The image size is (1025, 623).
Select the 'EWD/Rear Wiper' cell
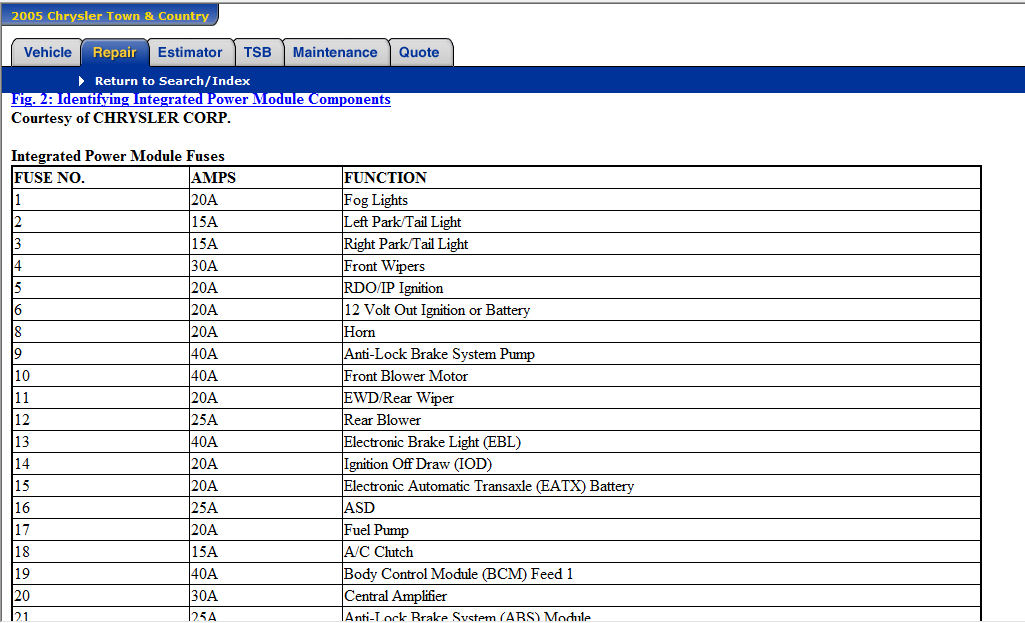click(661, 398)
